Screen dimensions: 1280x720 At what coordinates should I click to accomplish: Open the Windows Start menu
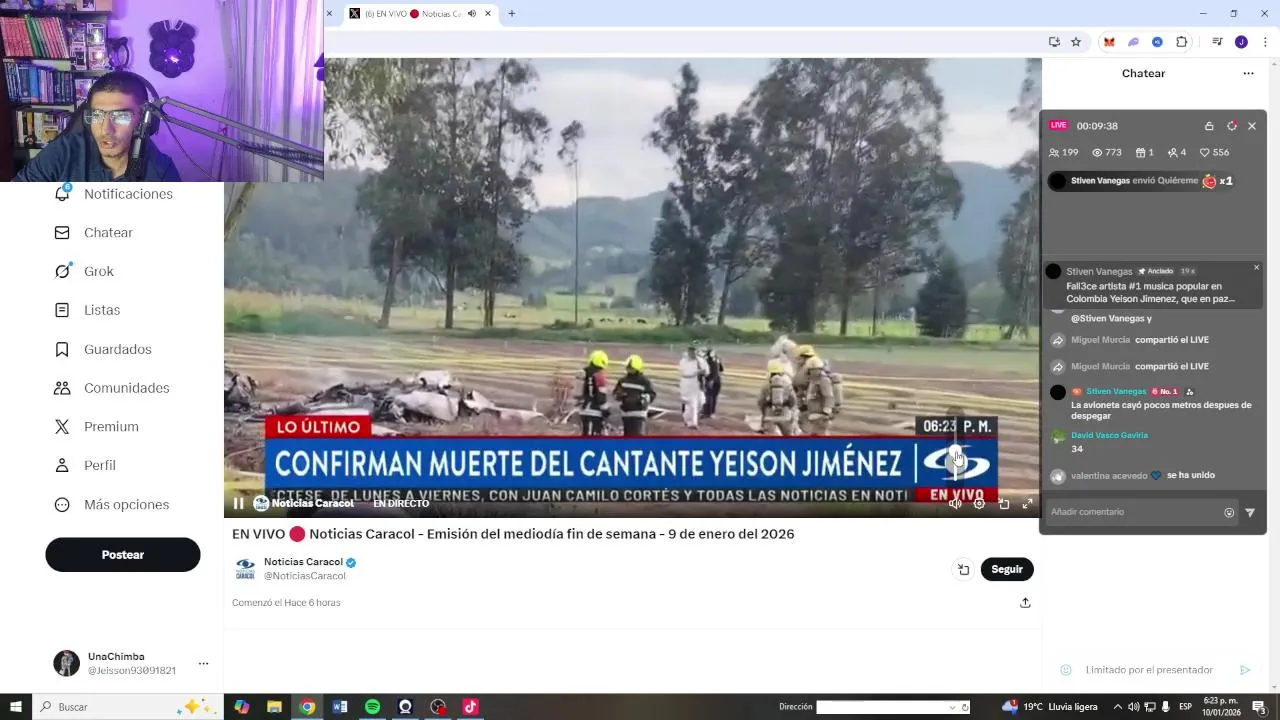coord(15,707)
